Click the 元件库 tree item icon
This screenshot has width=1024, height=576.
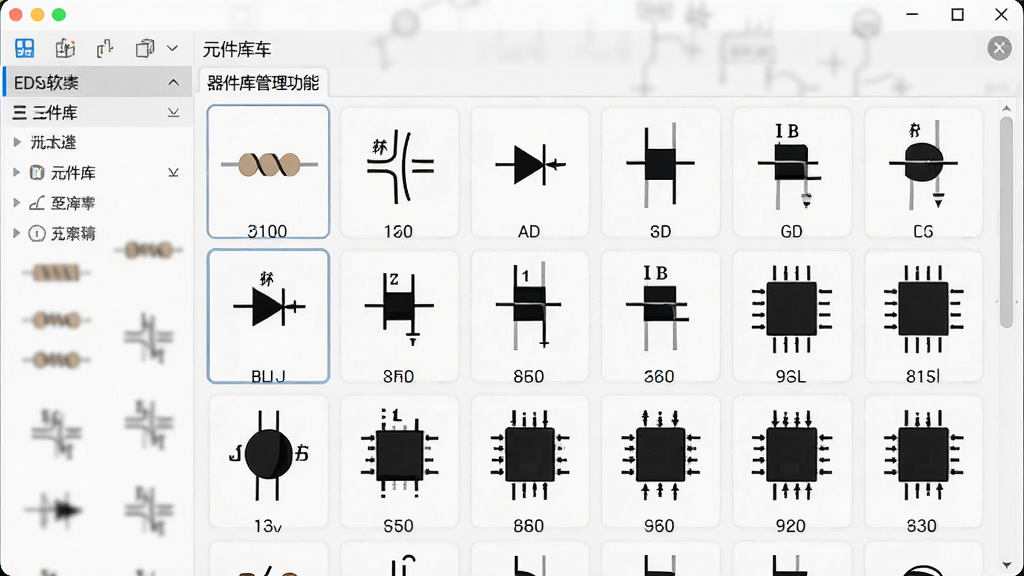(x=37, y=172)
